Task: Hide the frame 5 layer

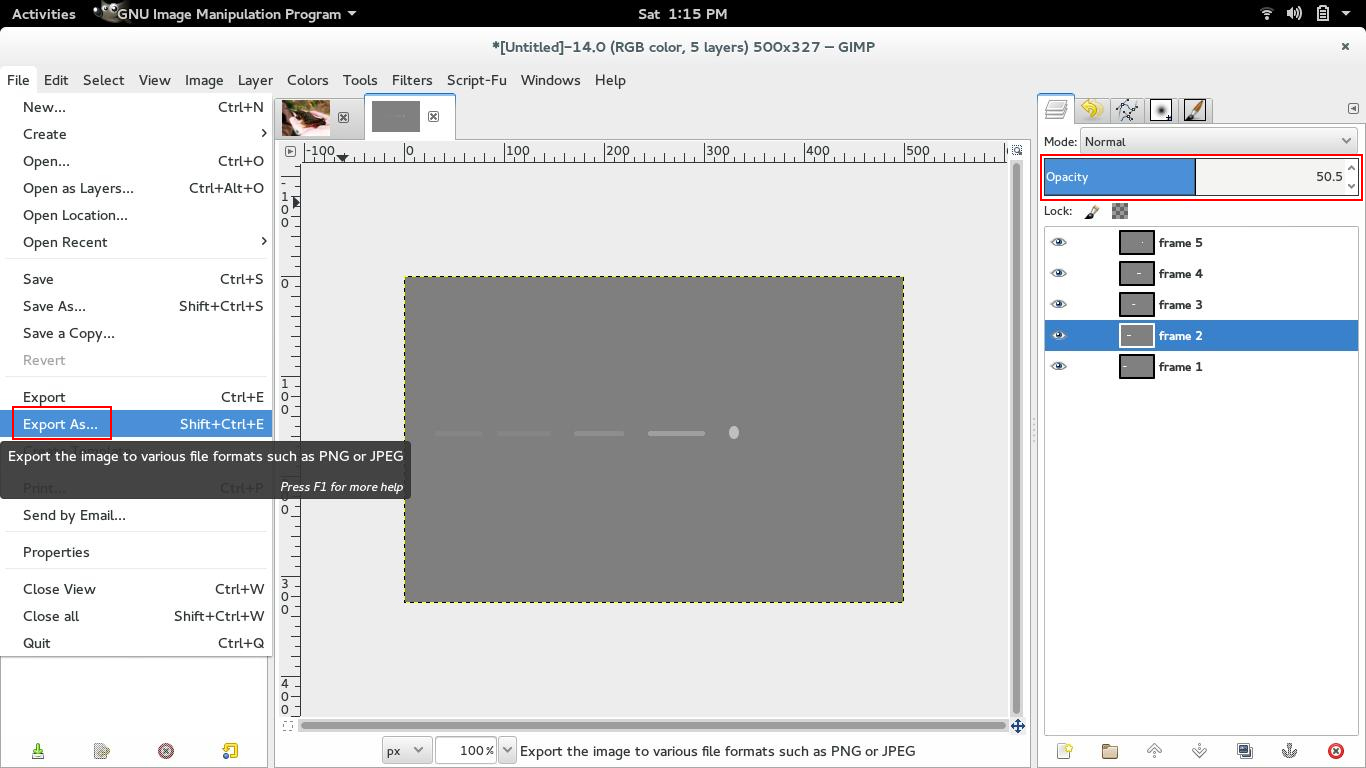Action: pos(1058,242)
